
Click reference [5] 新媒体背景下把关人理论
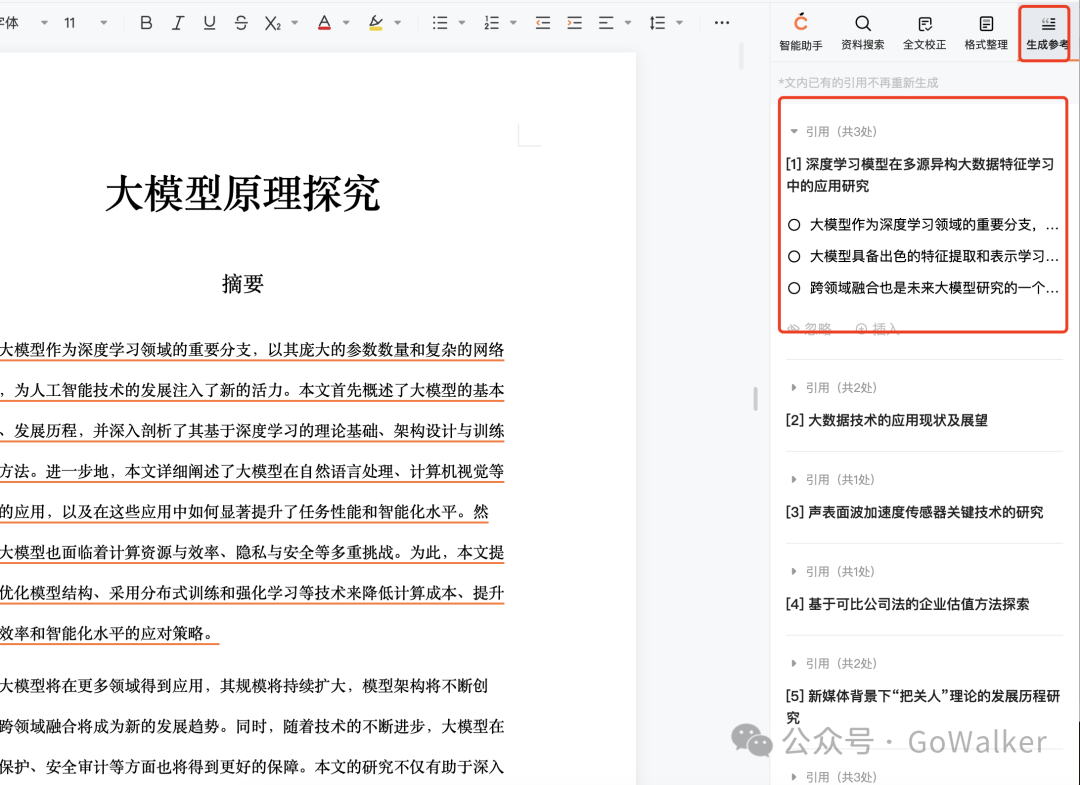pos(923,706)
